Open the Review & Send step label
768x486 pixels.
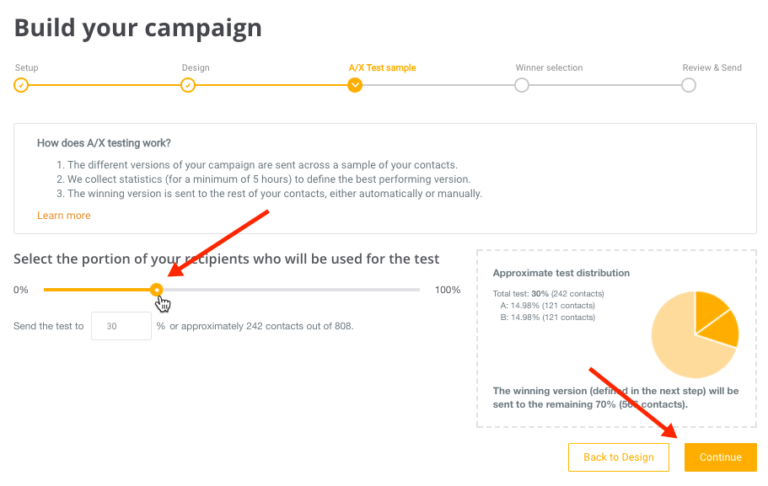pos(712,68)
